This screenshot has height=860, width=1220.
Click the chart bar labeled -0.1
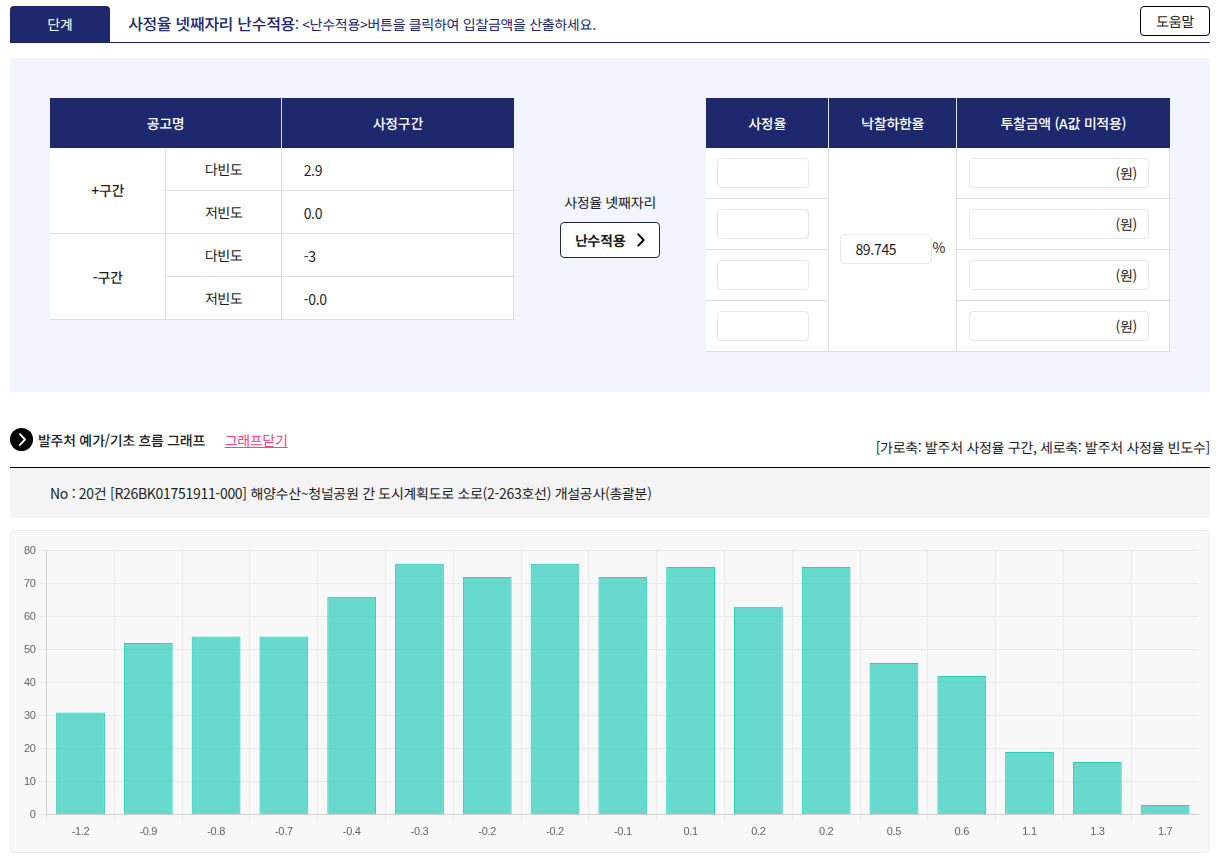[623, 695]
